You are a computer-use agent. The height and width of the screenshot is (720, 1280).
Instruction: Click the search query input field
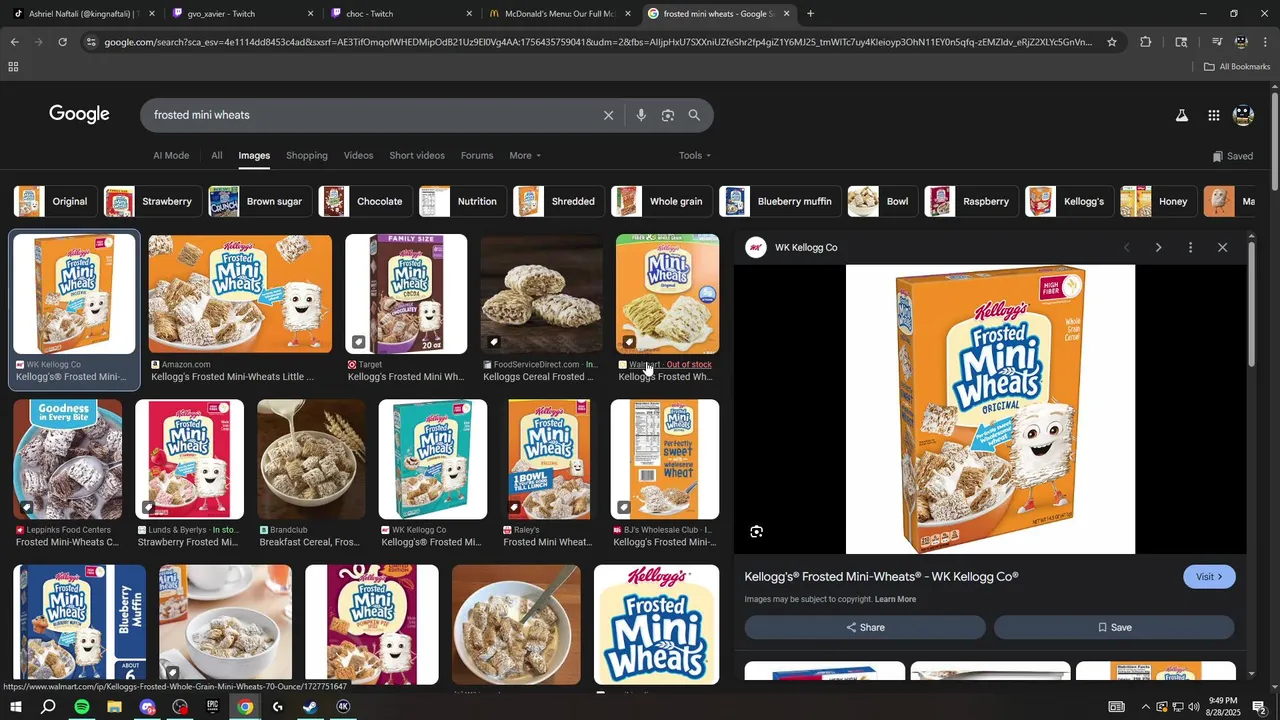click(370, 115)
